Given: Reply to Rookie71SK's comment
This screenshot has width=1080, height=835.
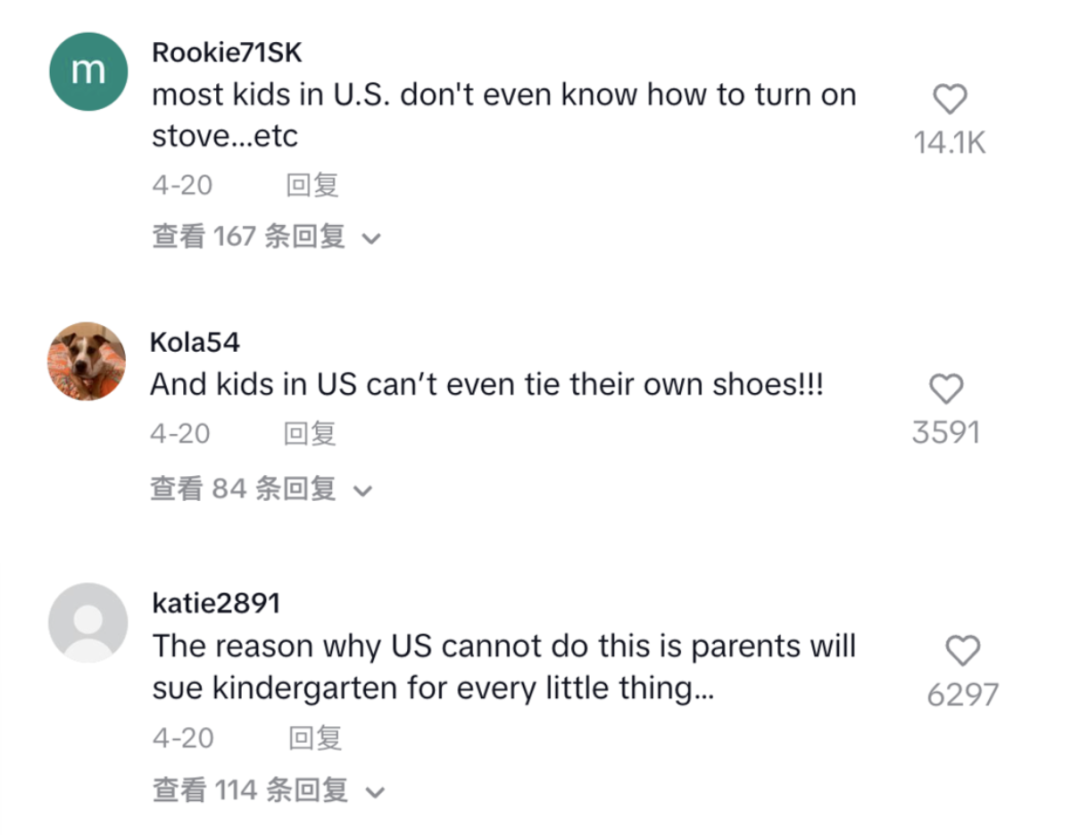Looking at the screenshot, I should coord(312,185).
